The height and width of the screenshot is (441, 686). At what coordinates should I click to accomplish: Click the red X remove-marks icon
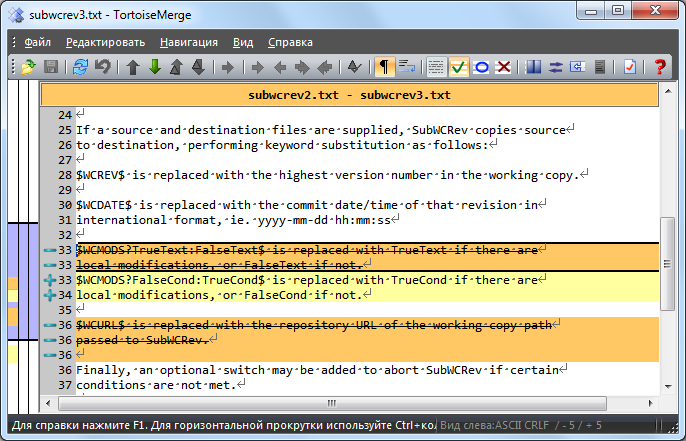pyautogui.click(x=504, y=67)
